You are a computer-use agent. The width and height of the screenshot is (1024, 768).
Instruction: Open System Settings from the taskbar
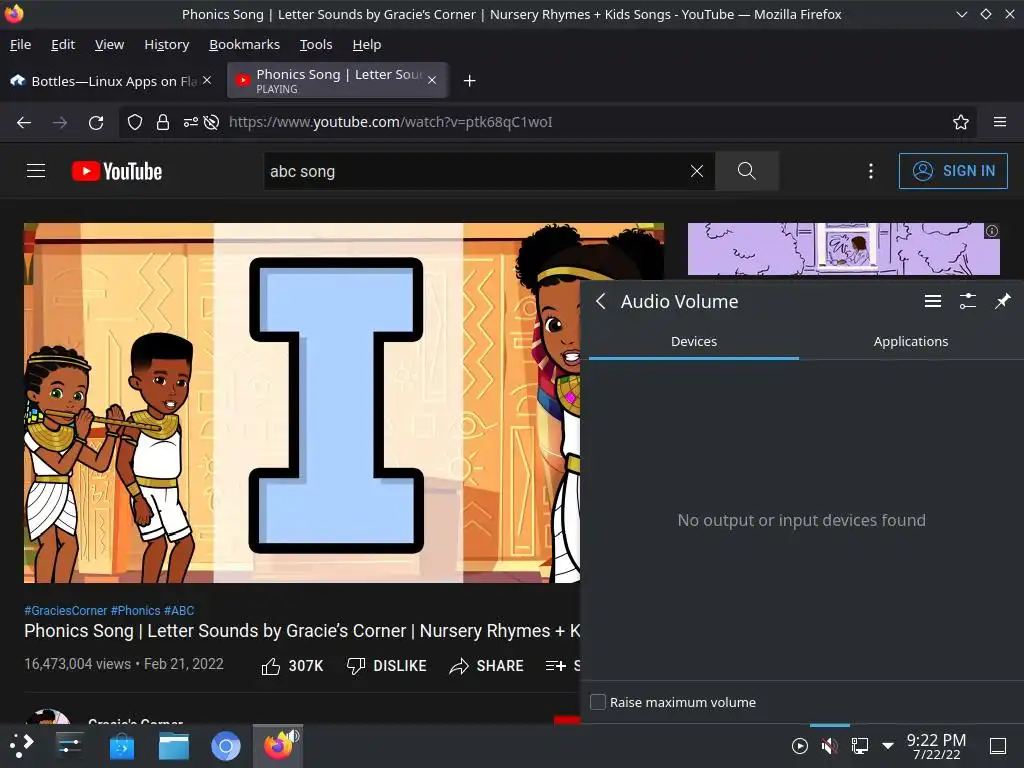tap(69, 746)
